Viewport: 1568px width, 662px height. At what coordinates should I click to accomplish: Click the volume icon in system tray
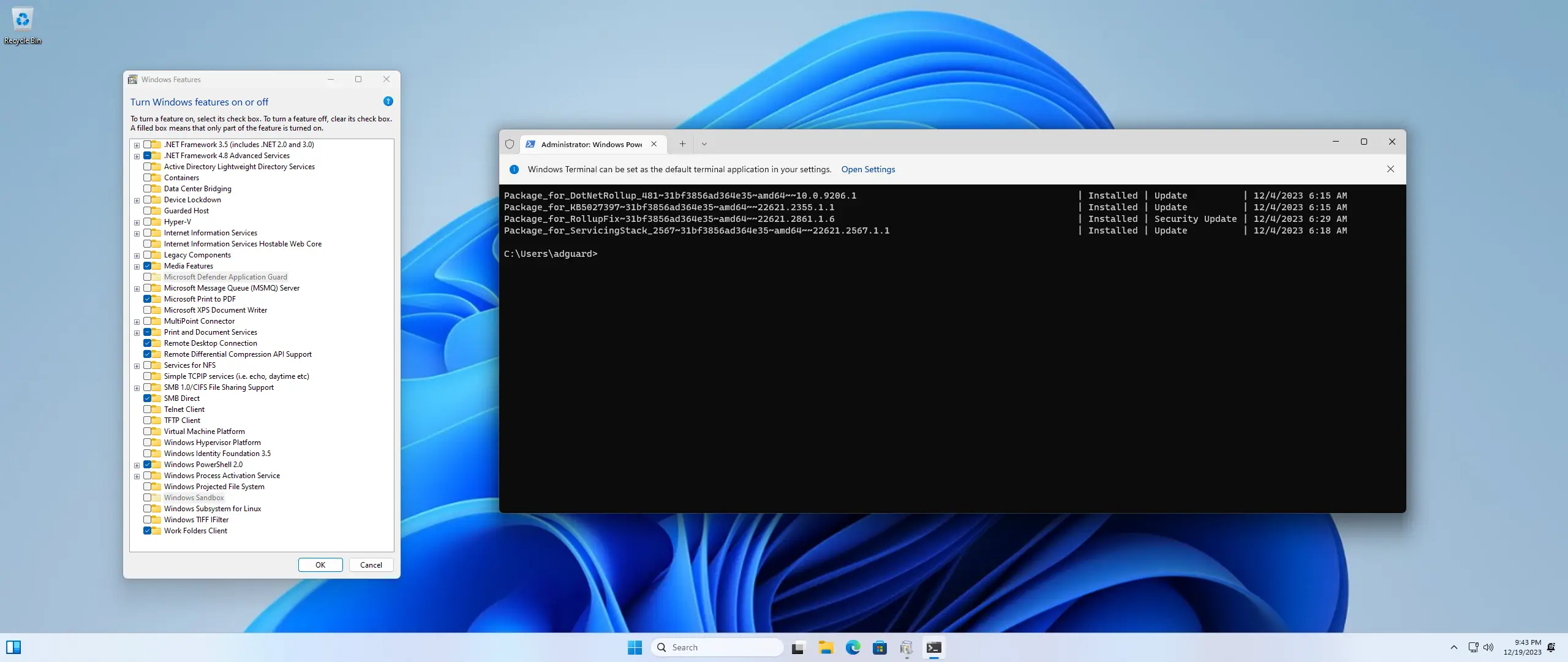(1488, 647)
